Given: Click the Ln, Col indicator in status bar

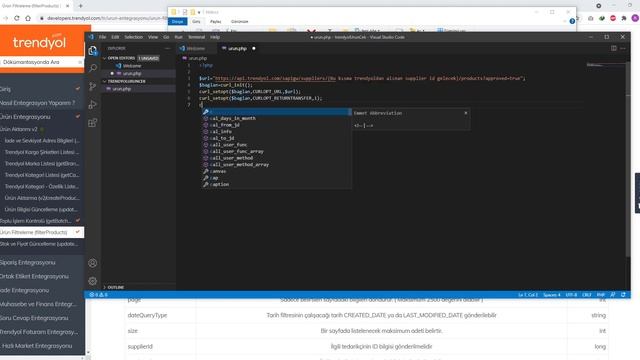Looking at the screenshot, I should point(528,294).
